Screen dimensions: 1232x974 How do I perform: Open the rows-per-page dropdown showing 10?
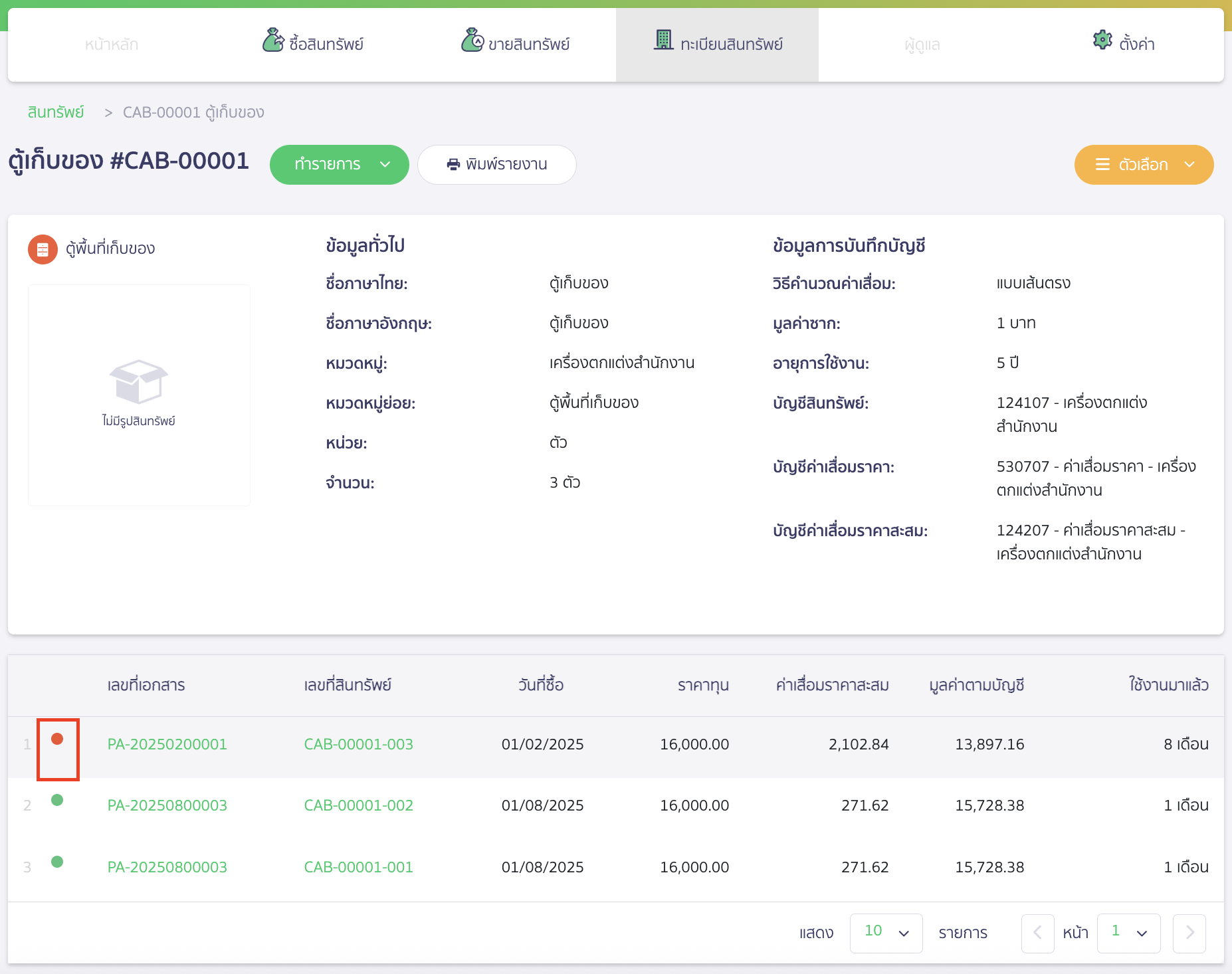click(886, 933)
